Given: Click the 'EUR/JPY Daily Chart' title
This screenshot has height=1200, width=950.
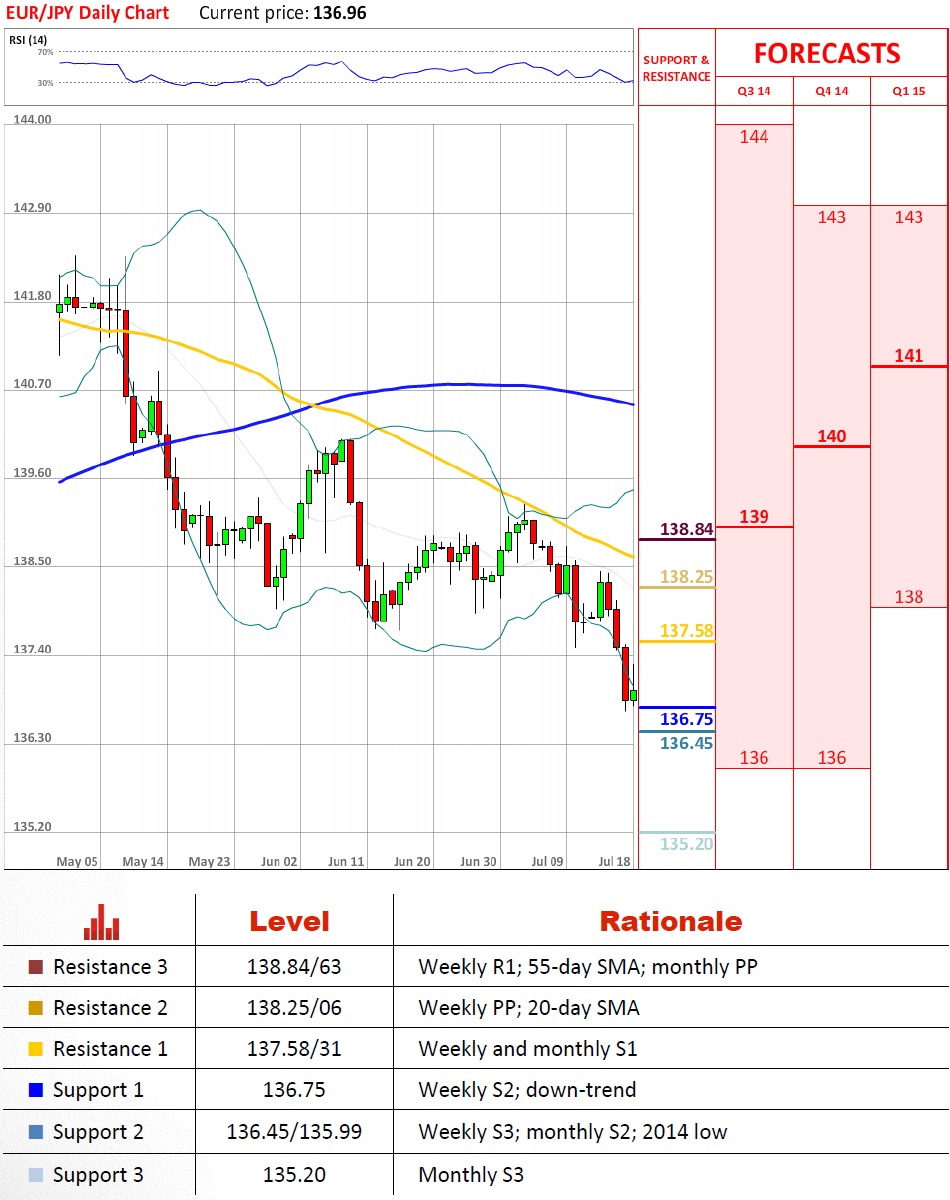Looking at the screenshot, I should coord(87,13).
